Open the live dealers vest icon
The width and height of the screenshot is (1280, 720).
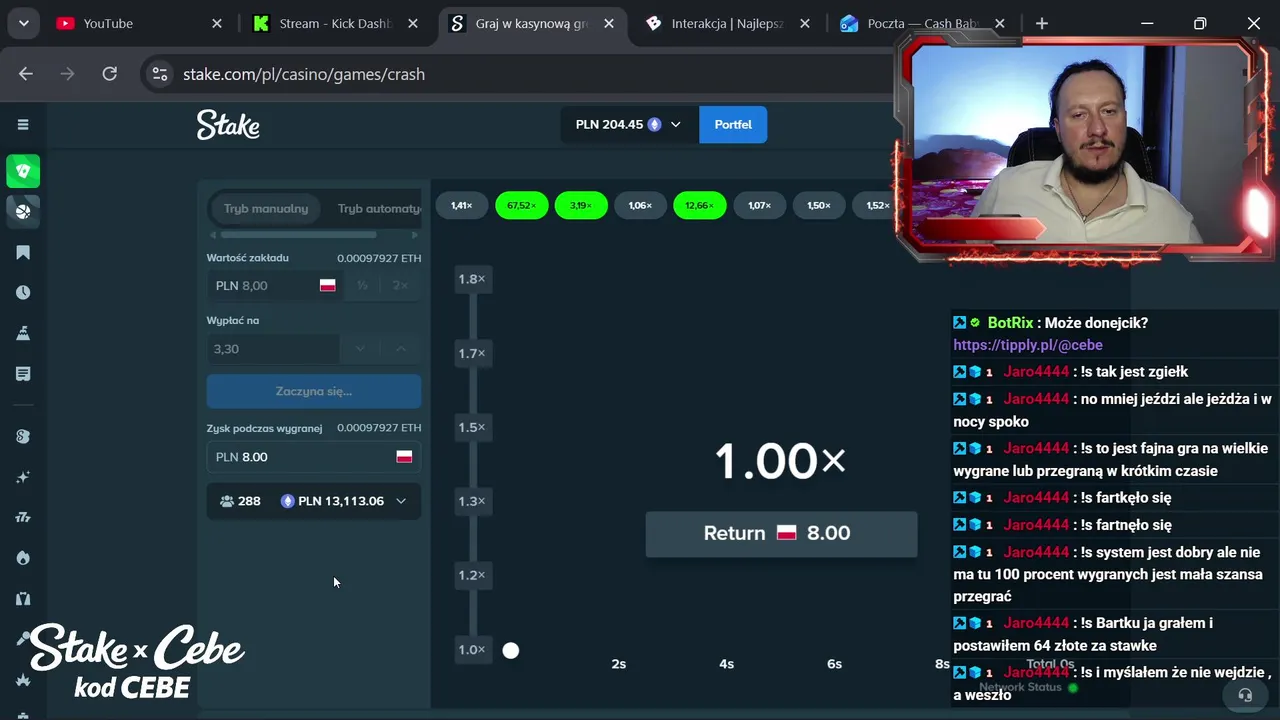click(x=23, y=598)
